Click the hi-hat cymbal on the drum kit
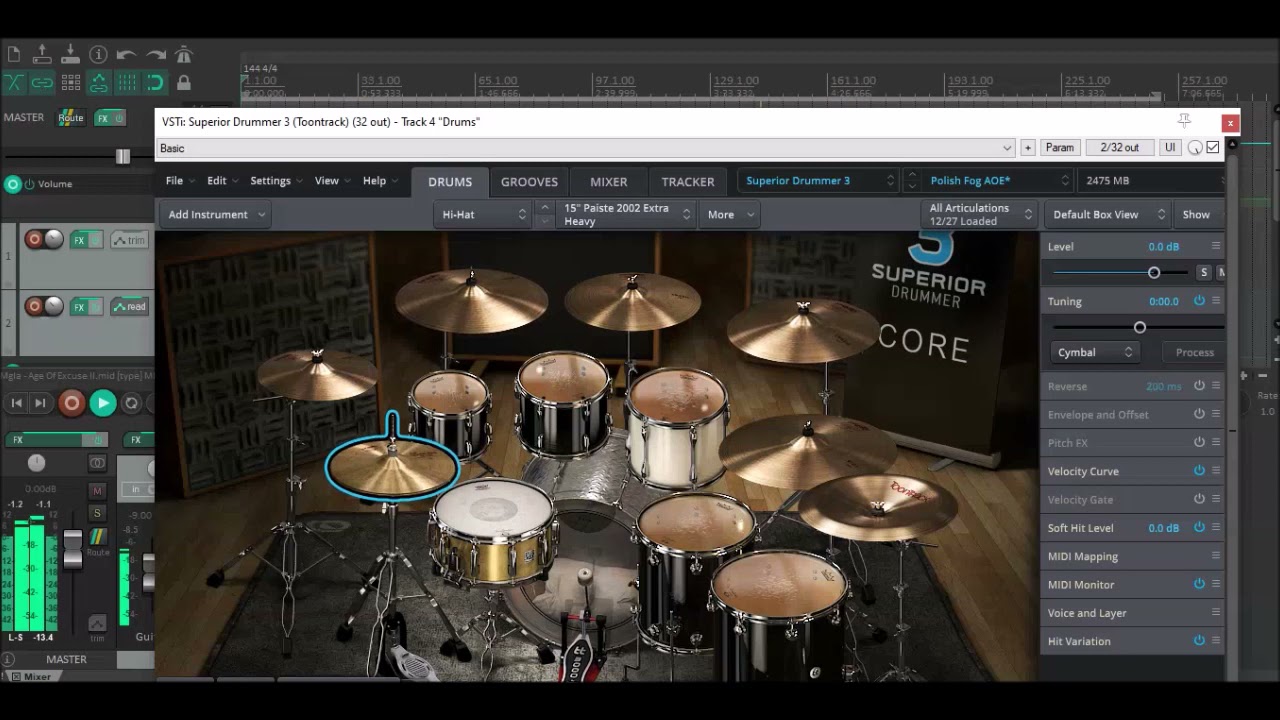The width and height of the screenshot is (1280, 720). (392, 466)
